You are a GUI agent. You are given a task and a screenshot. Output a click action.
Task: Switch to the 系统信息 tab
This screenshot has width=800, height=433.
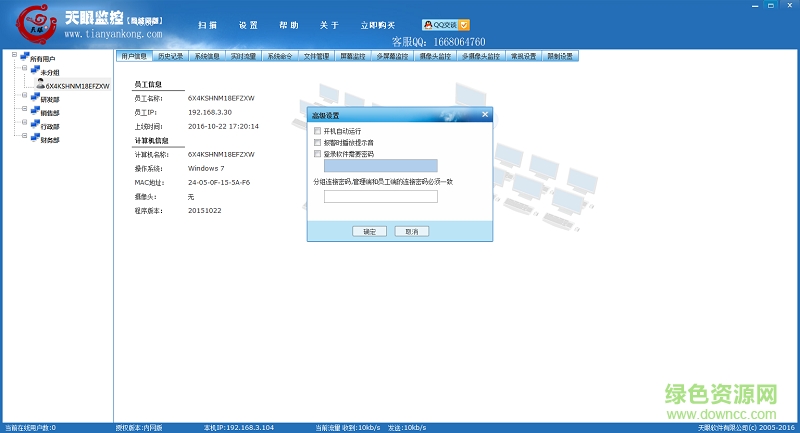click(x=207, y=56)
